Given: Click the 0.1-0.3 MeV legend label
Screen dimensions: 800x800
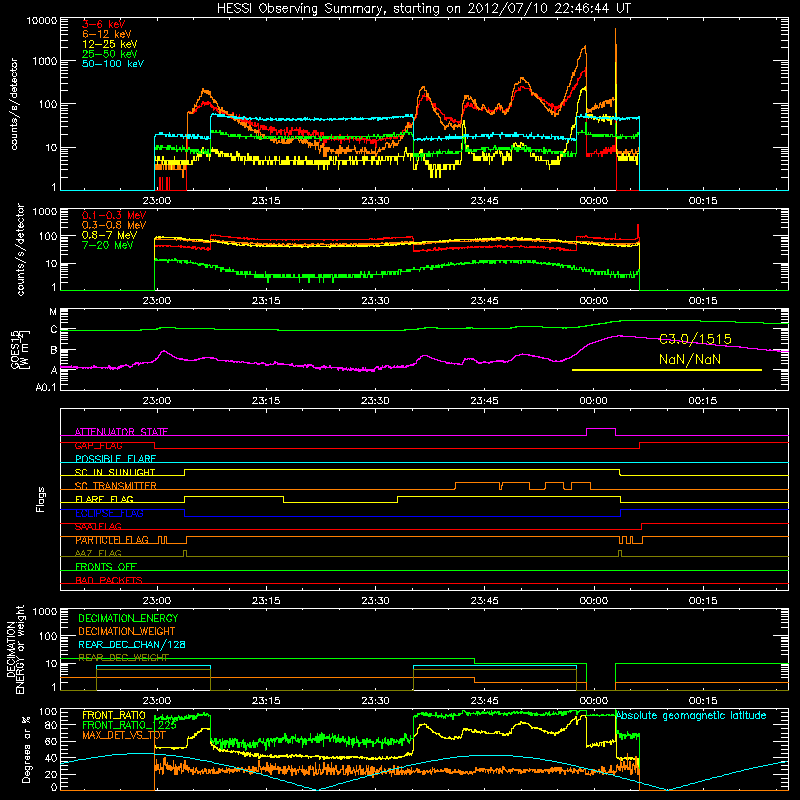Looking at the screenshot, I should point(113,216).
